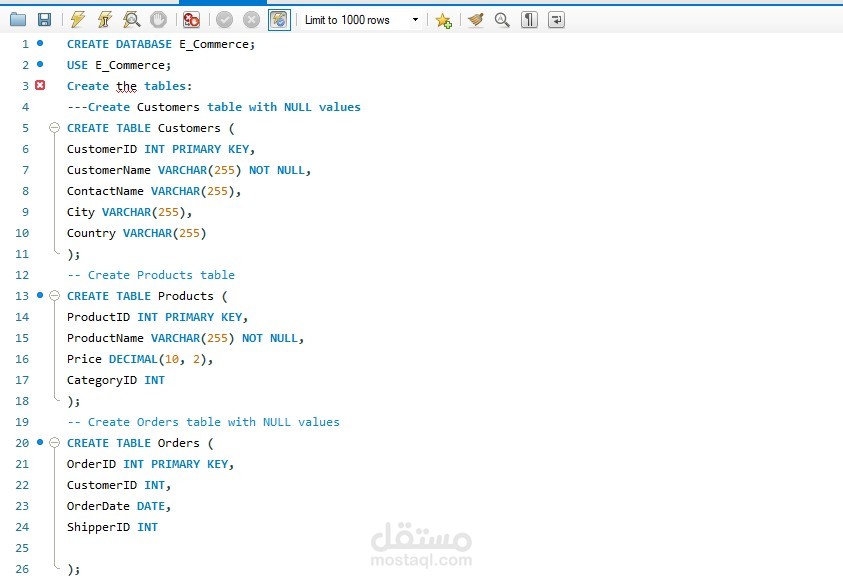Execute the entire SQL script

pos(77,19)
